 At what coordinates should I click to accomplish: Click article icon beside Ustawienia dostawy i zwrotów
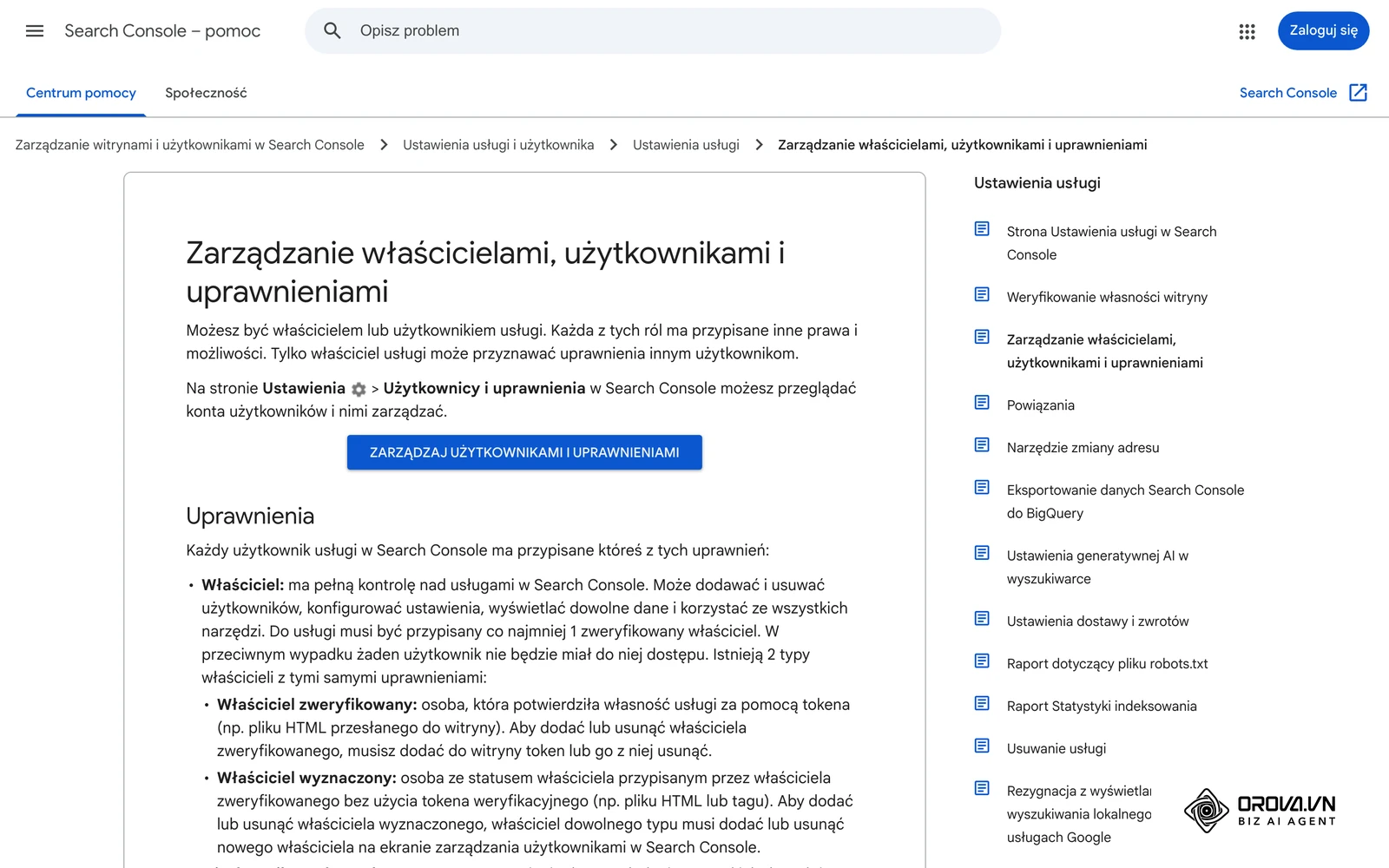click(x=982, y=619)
